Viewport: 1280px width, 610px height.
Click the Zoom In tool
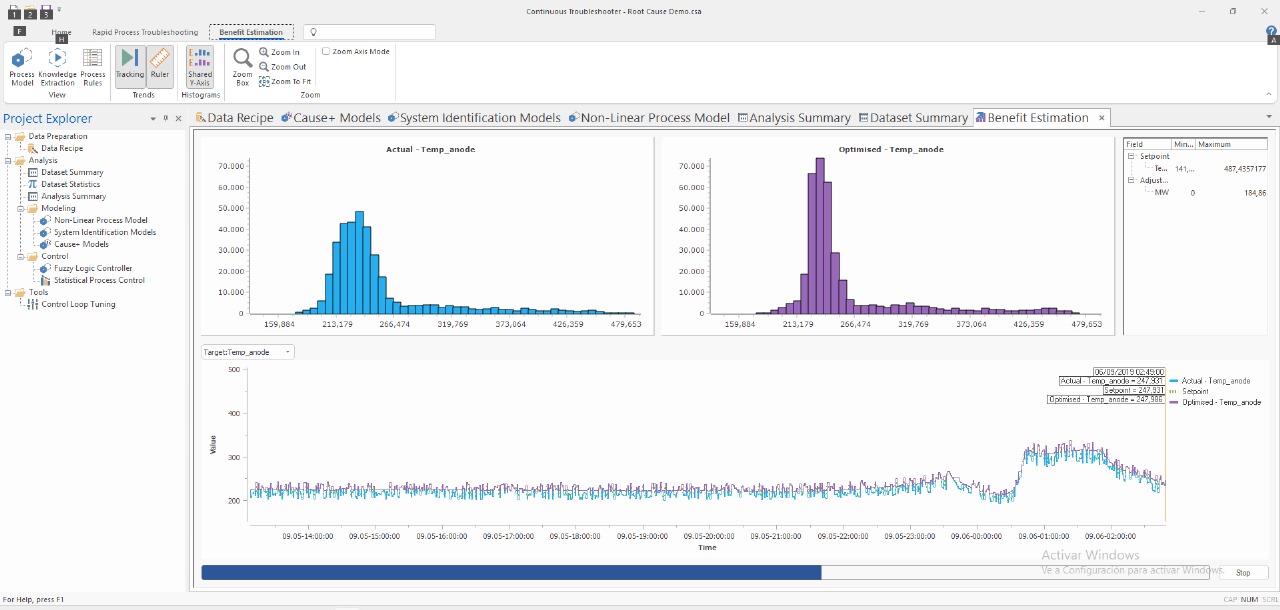pos(279,52)
